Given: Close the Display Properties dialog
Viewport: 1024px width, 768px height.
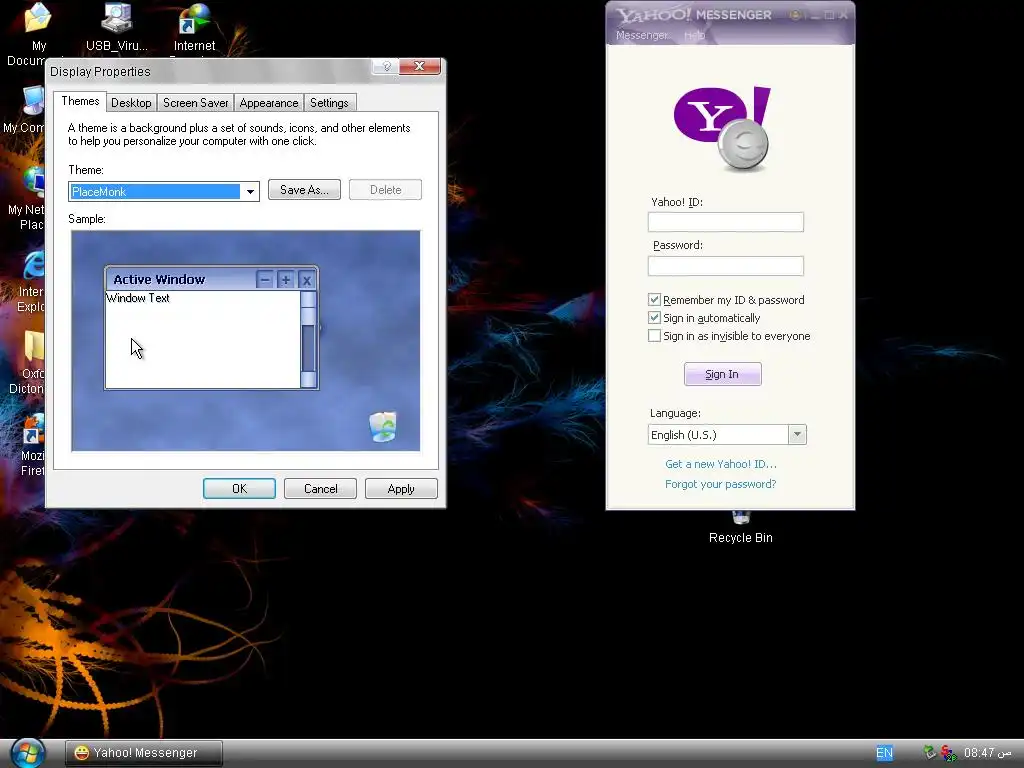Looking at the screenshot, I should (x=420, y=66).
